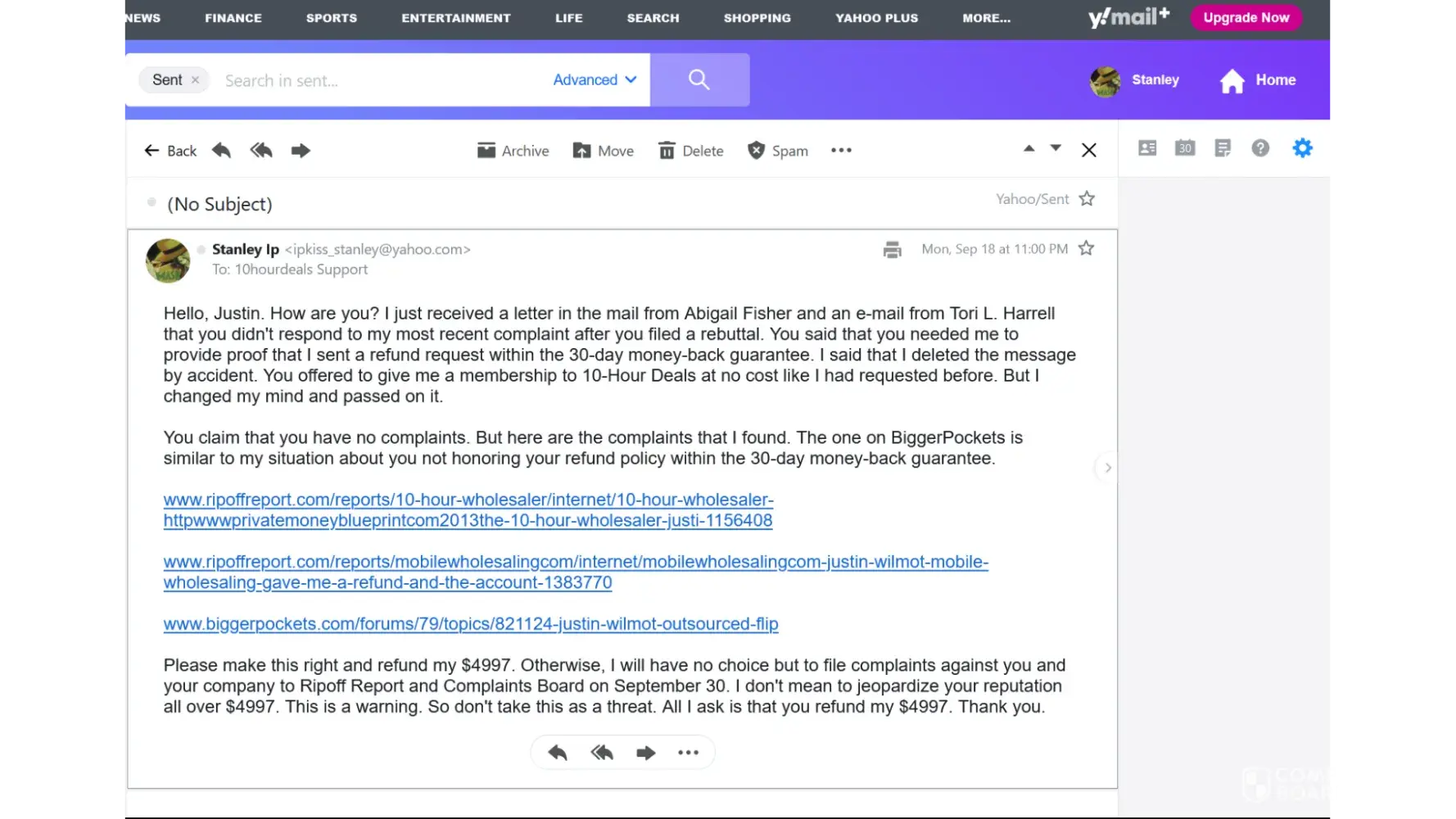Screen dimensions: 1456x819
Task: Close the open email with X
Action: coord(1089,150)
